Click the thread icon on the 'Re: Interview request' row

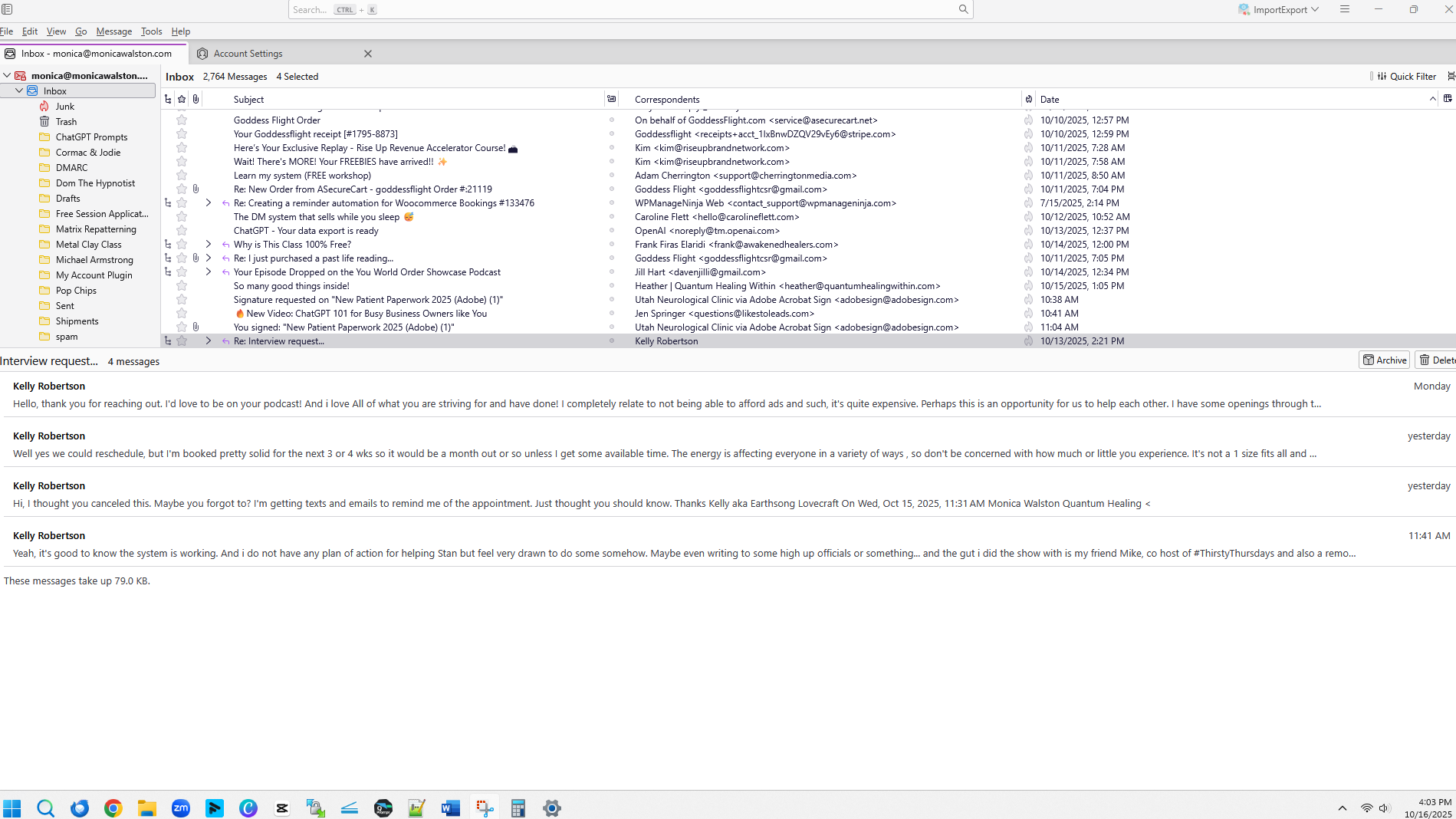(168, 340)
